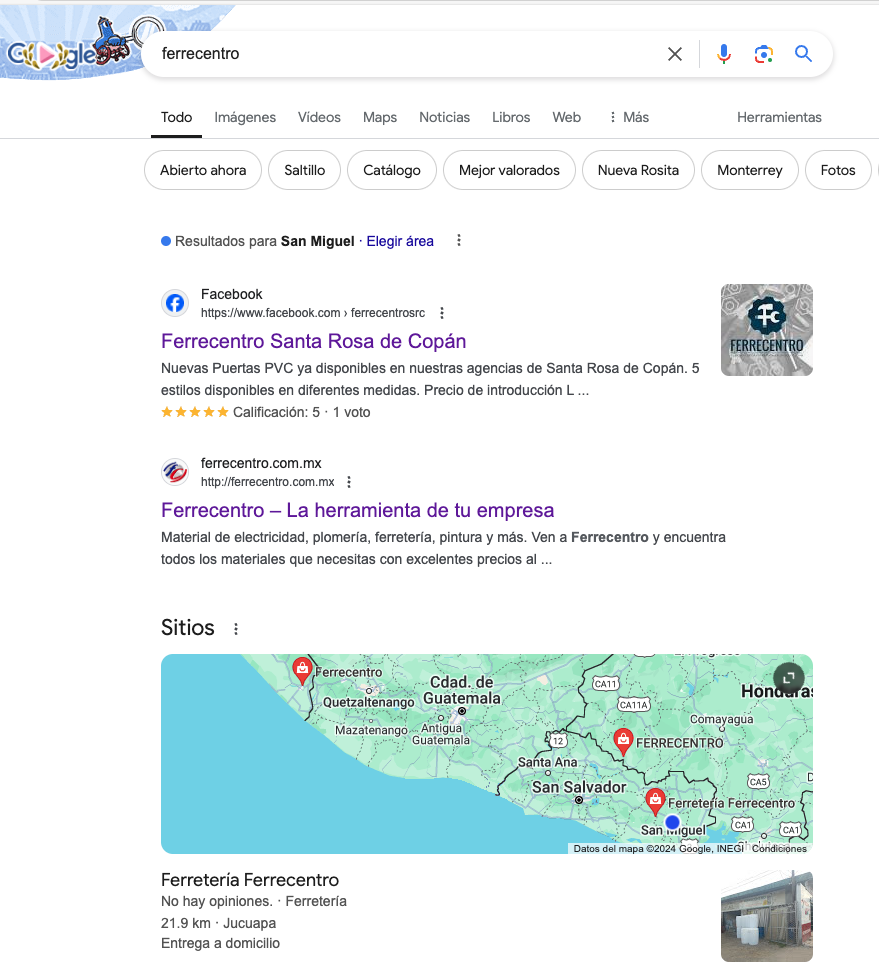
Task: Open Ferrecentro Santa Rosa de Copán result
Action: click(314, 341)
